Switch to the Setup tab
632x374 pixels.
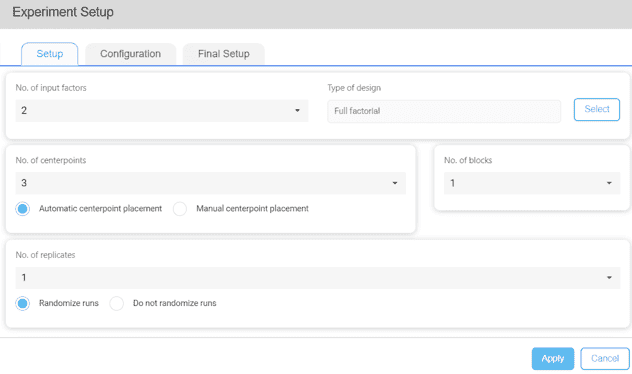tap(50, 54)
